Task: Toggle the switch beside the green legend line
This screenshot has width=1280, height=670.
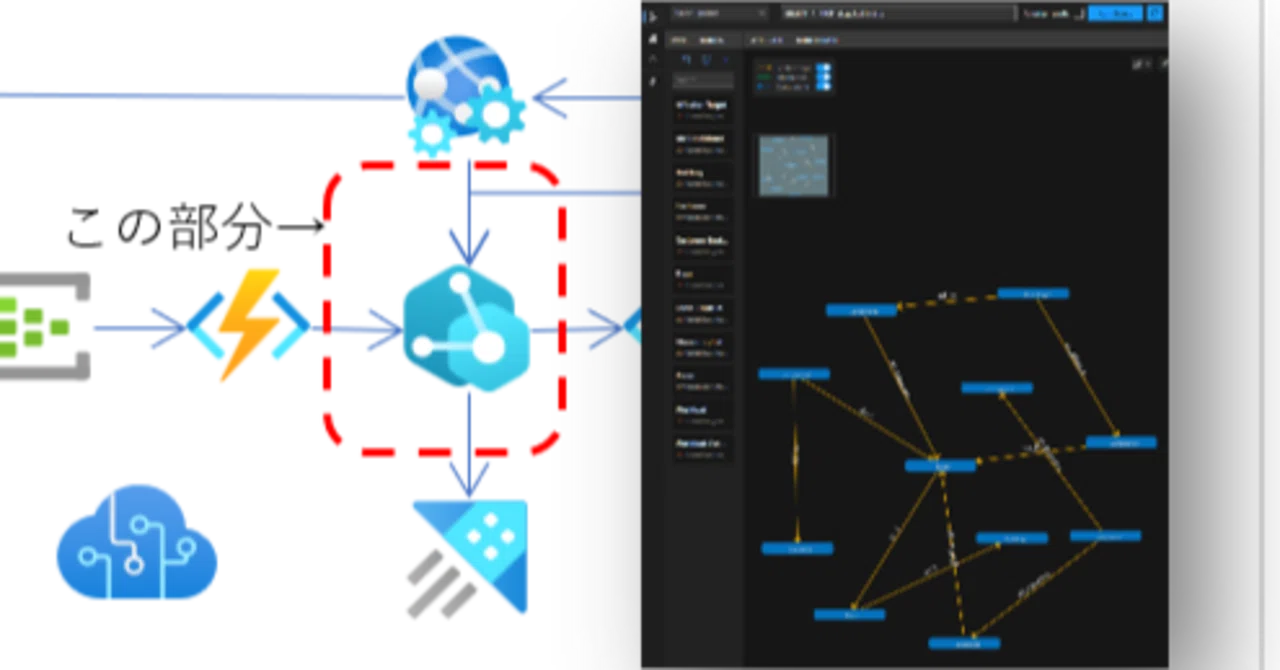Action: [x=823, y=77]
